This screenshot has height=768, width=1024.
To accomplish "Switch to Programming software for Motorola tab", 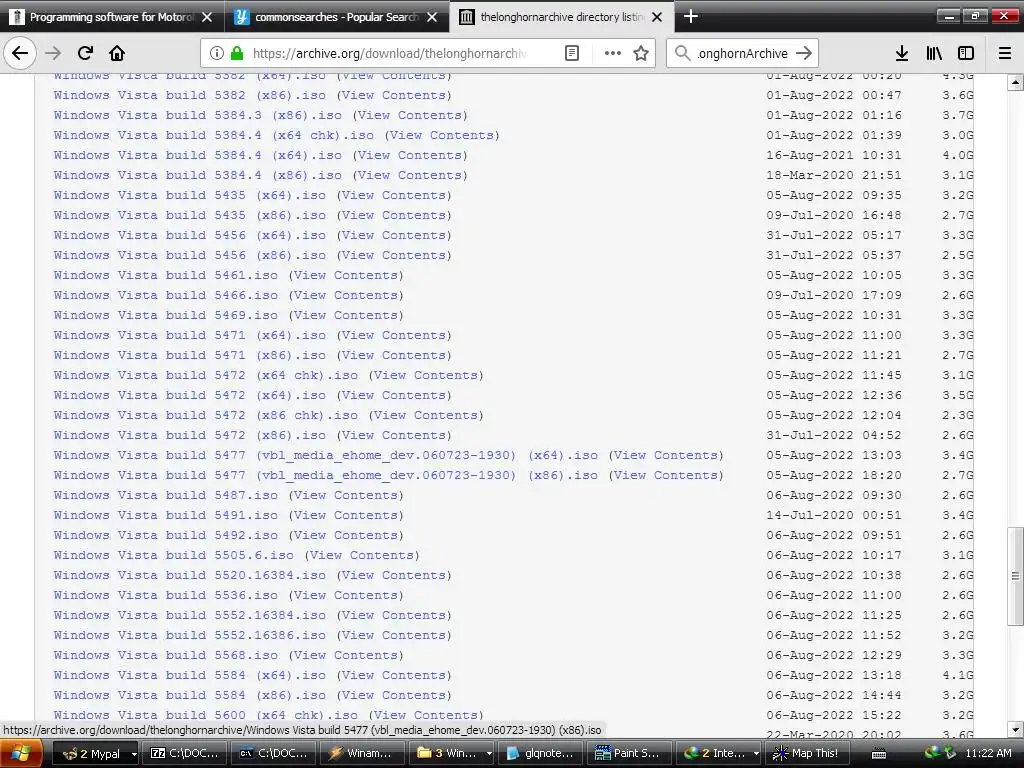I will coord(112,16).
